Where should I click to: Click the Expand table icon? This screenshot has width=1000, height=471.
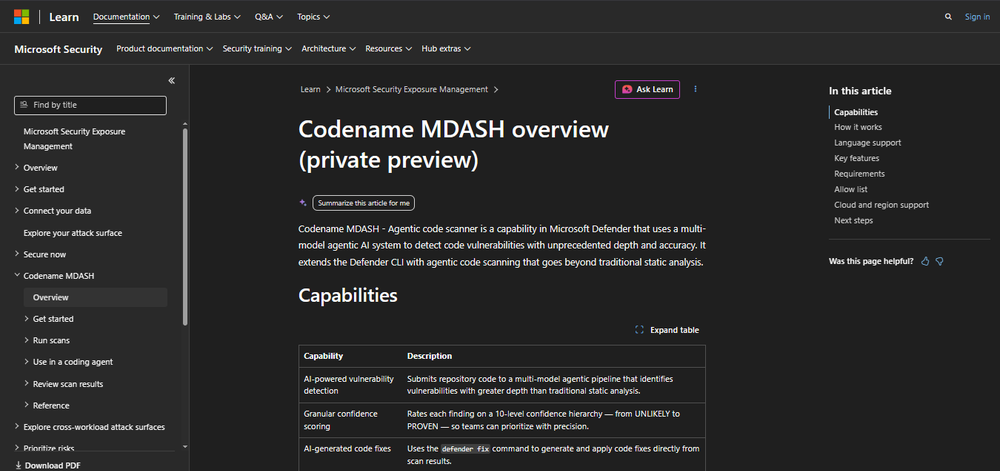[640, 330]
